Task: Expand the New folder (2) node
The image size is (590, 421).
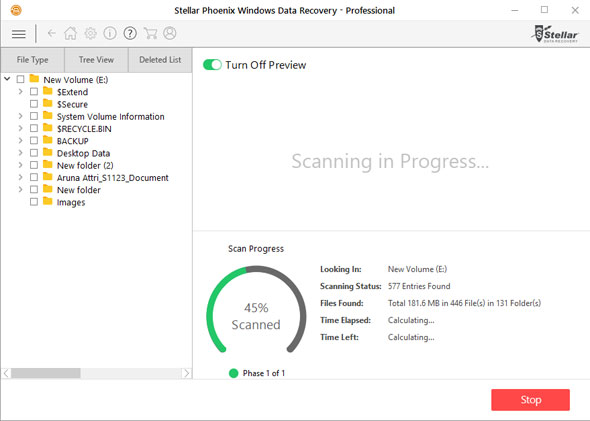Action: tap(20, 165)
